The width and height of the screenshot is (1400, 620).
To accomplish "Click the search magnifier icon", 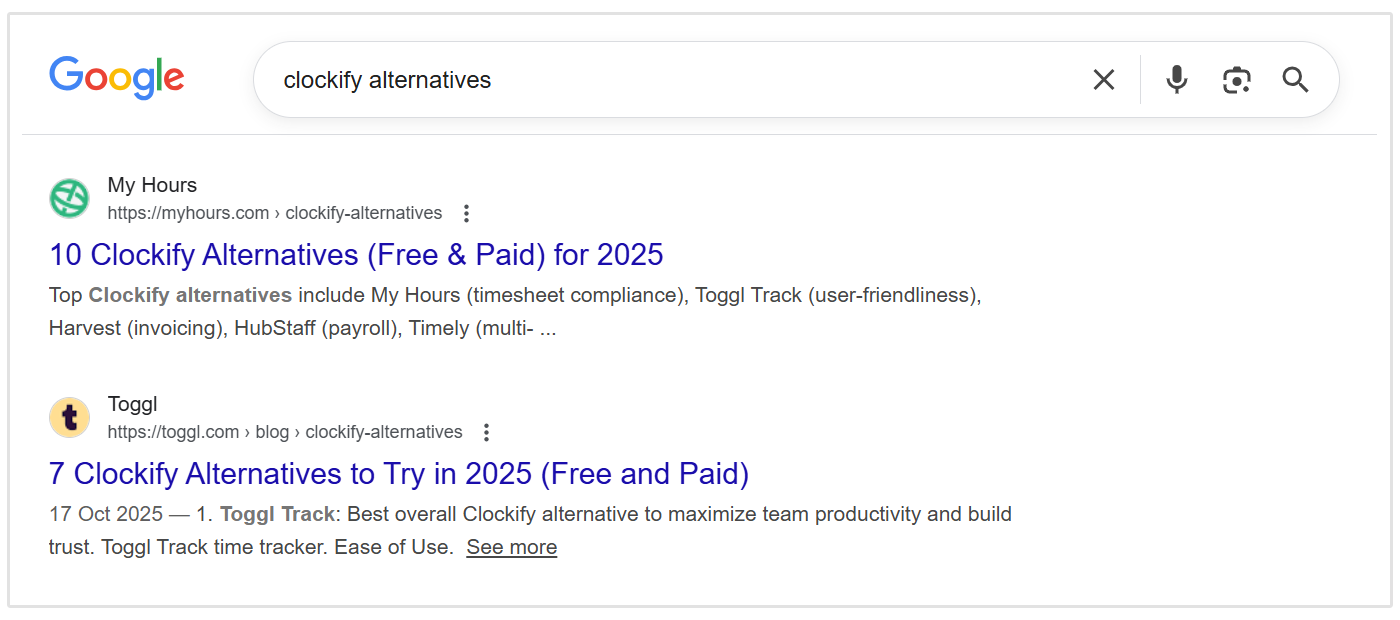I will point(1295,79).
